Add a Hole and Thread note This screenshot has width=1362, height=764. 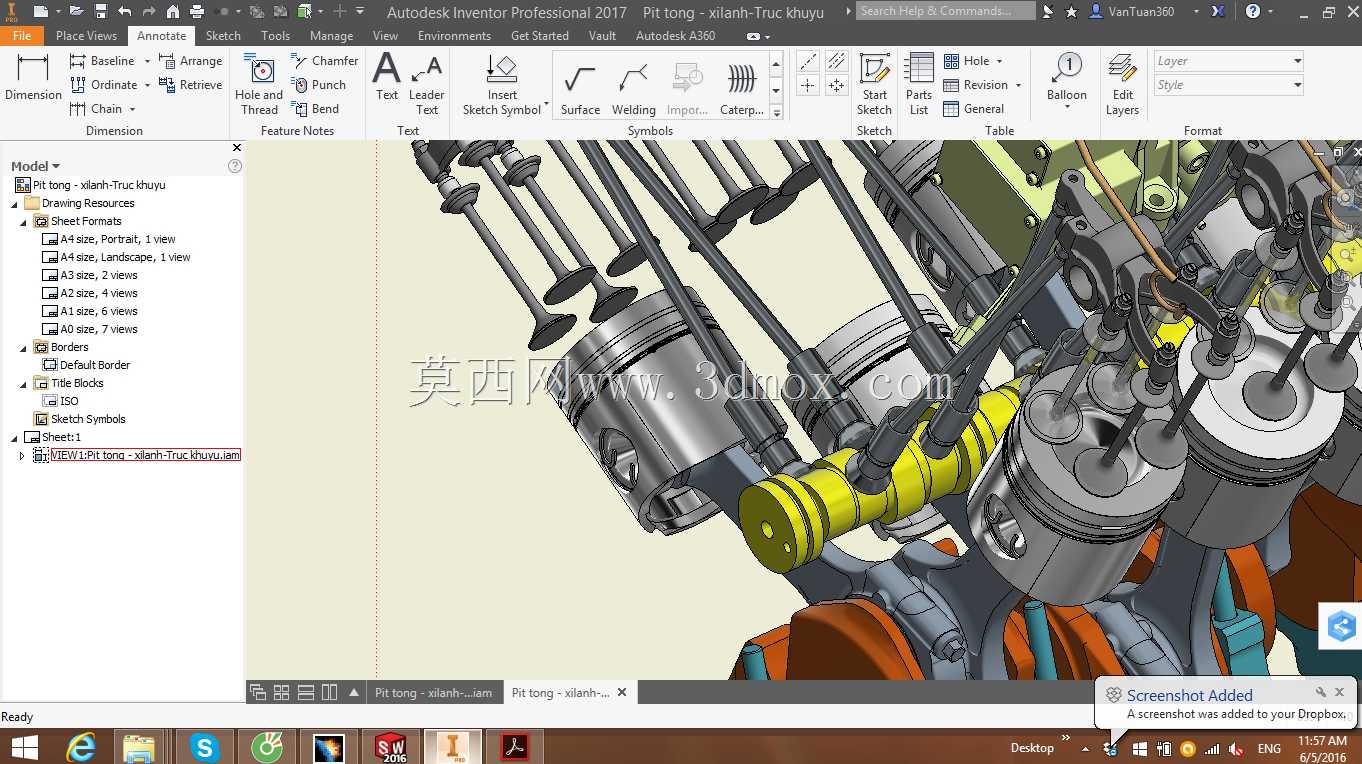point(259,84)
